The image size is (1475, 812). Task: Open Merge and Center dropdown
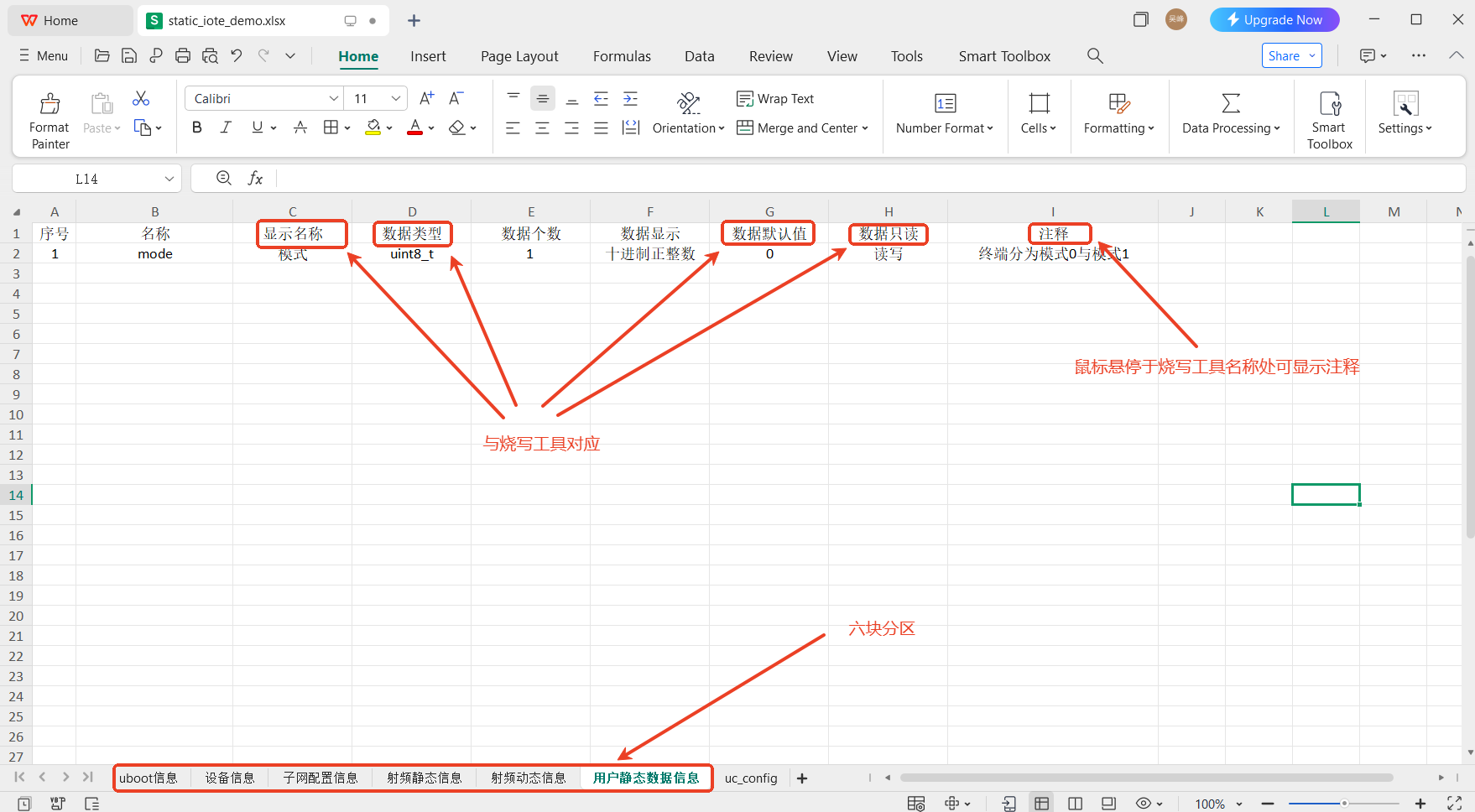click(x=803, y=128)
